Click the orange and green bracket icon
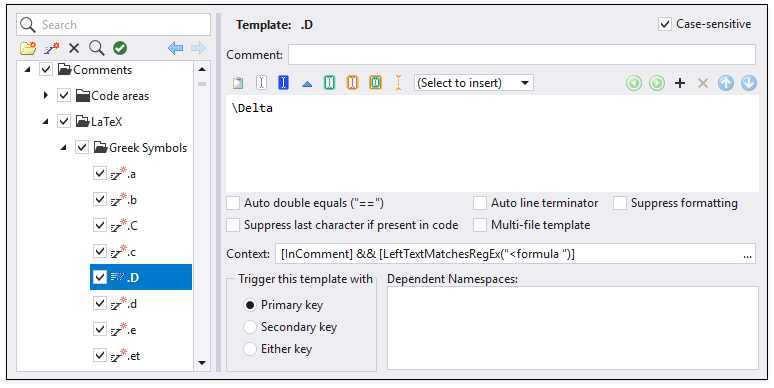 (x=375, y=82)
